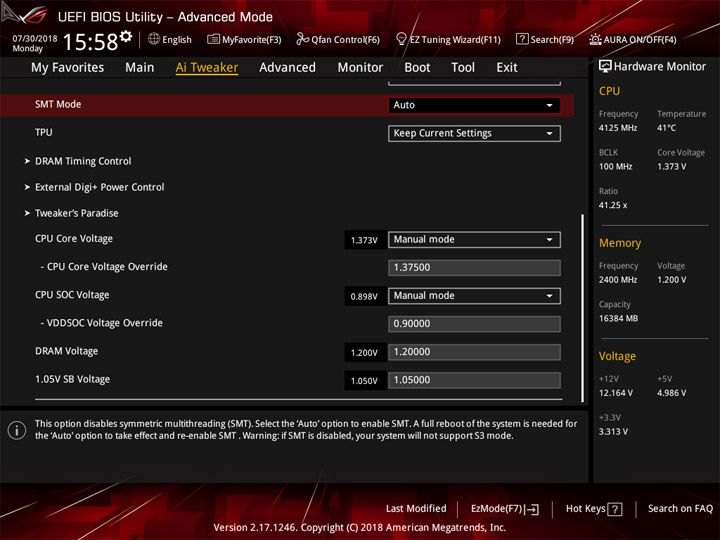Image resolution: width=720 pixels, height=540 pixels.
Task: Click the MyFavorite list icon
Action: [x=213, y=39]
